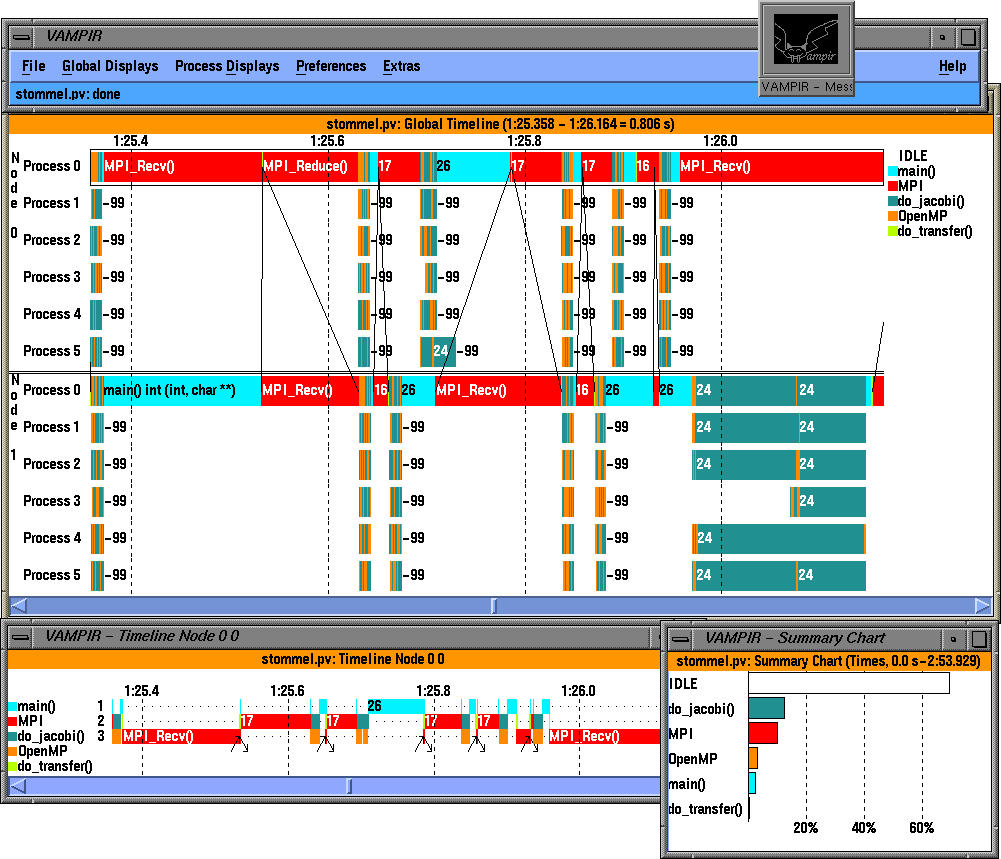Open the Process Displays menu
Image resolution: width=1001 pixels, height=859 pixels.
point(227,66)
